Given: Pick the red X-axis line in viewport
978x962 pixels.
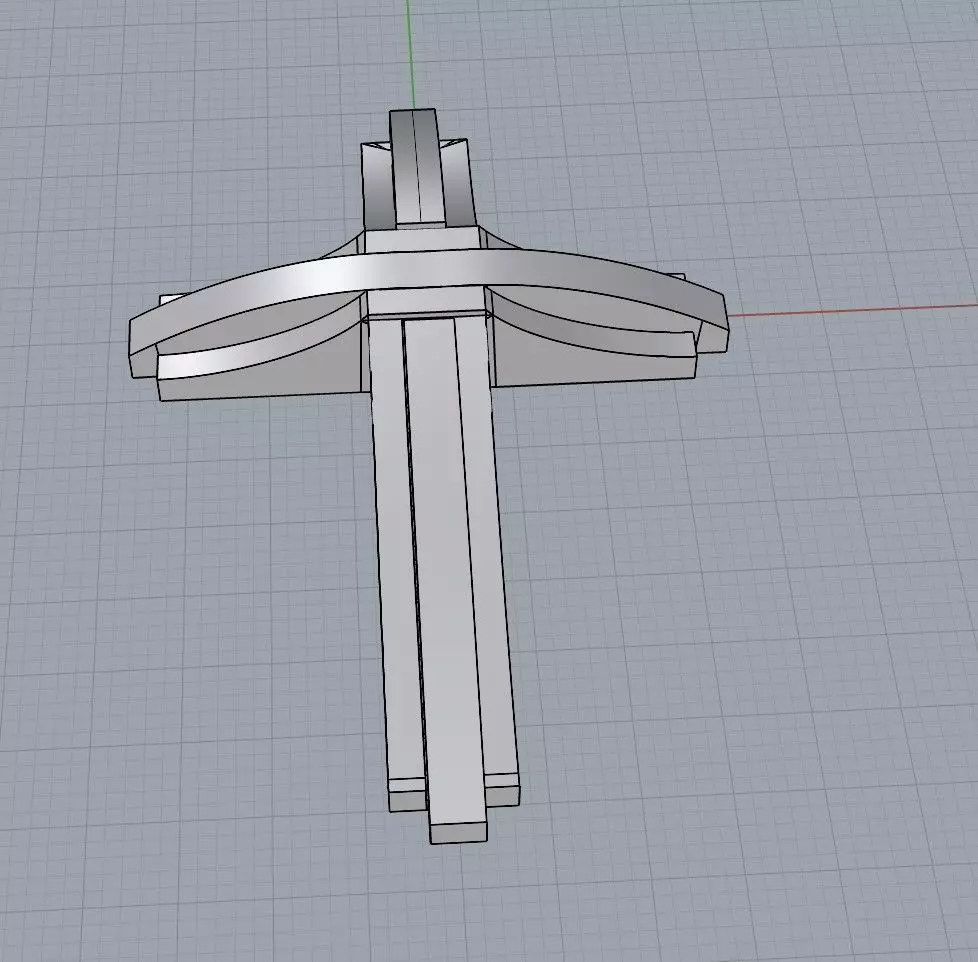Looking at the screenshot, I should coord(852,309).
